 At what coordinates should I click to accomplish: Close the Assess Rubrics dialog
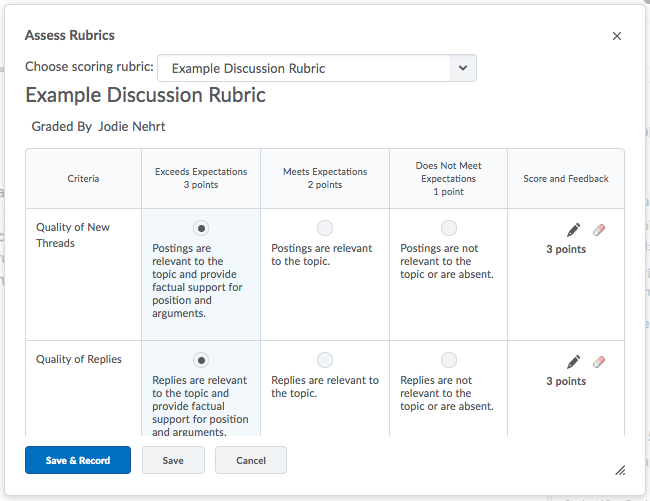(x=616, y=36)
